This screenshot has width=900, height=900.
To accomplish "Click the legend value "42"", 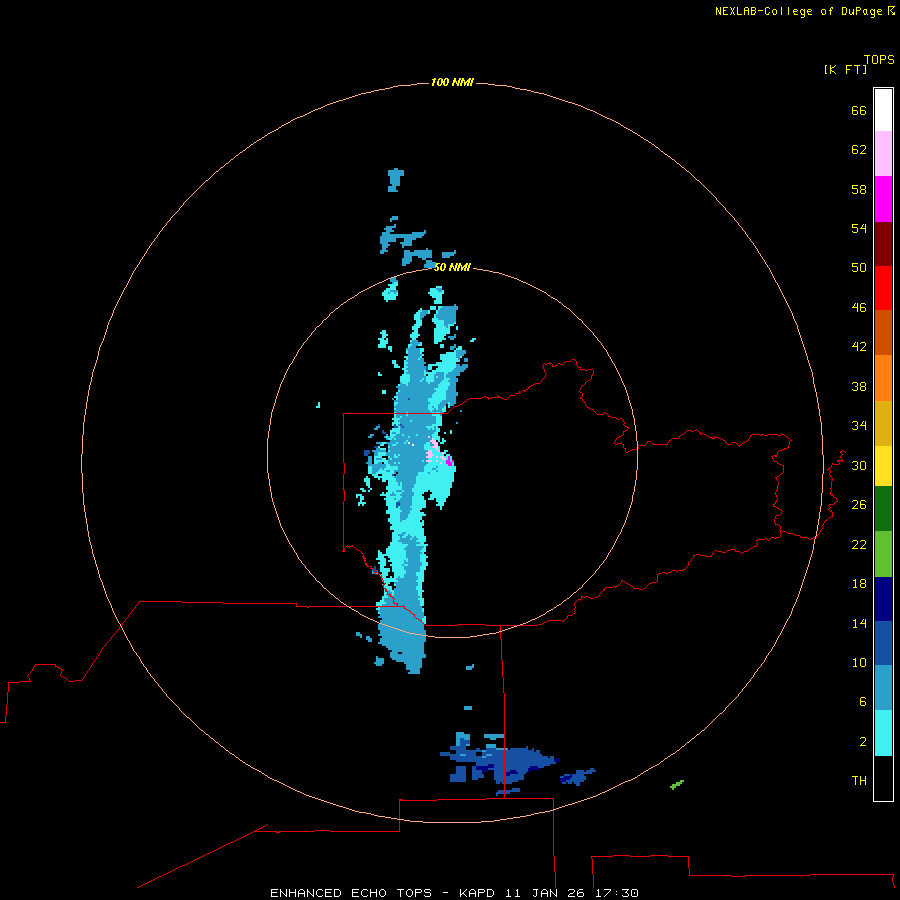I will coord(859,347).
